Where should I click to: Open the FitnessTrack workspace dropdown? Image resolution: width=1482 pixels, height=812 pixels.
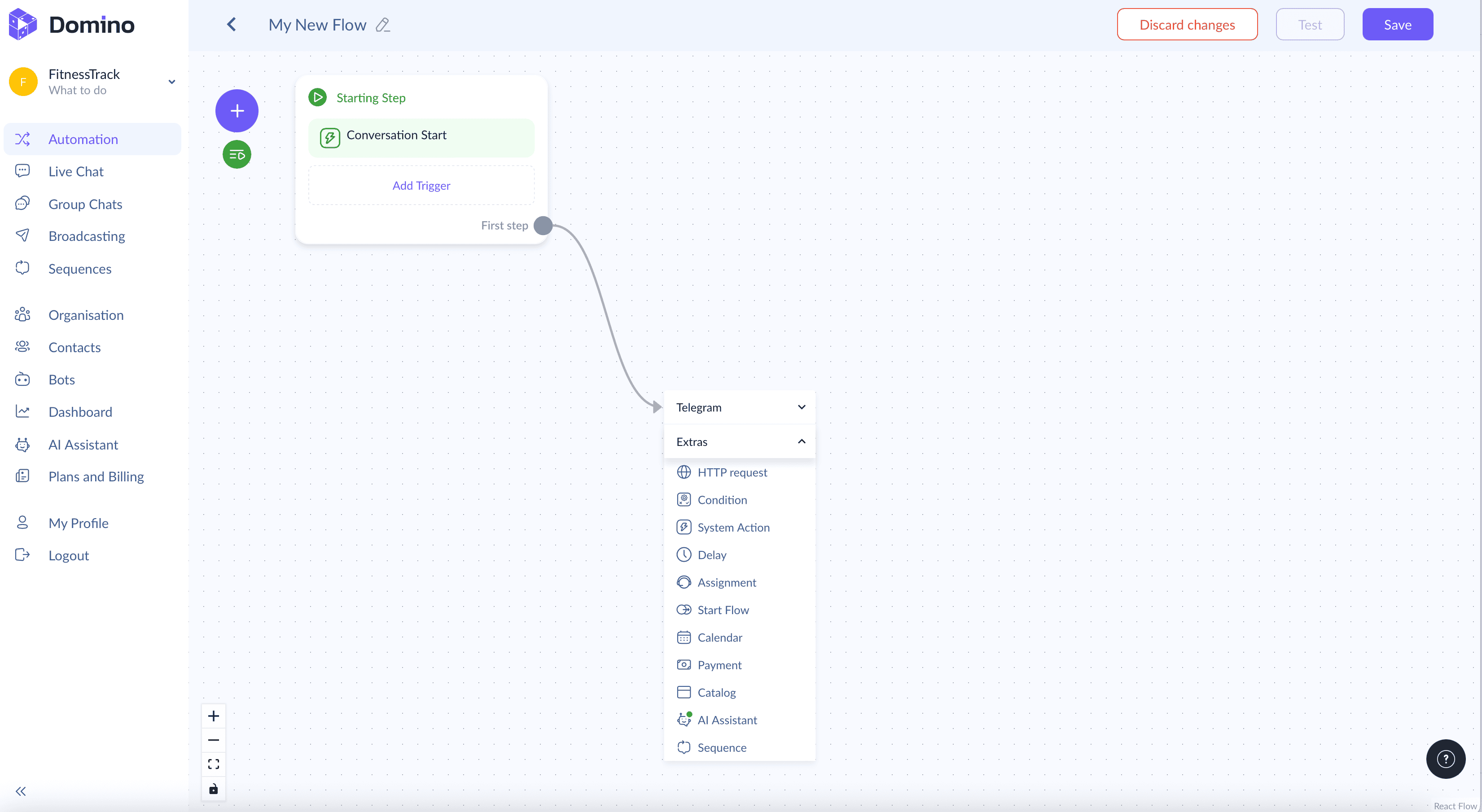171,82
